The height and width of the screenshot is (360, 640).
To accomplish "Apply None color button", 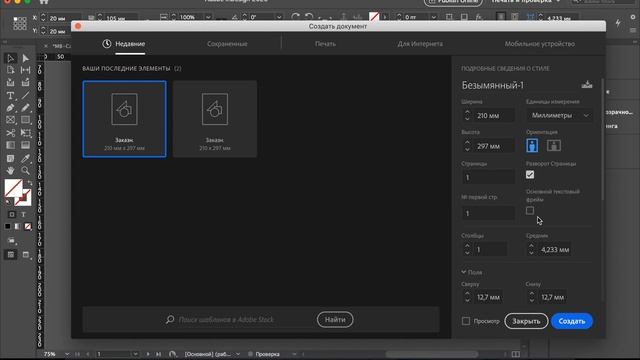I will pos(28,227).
